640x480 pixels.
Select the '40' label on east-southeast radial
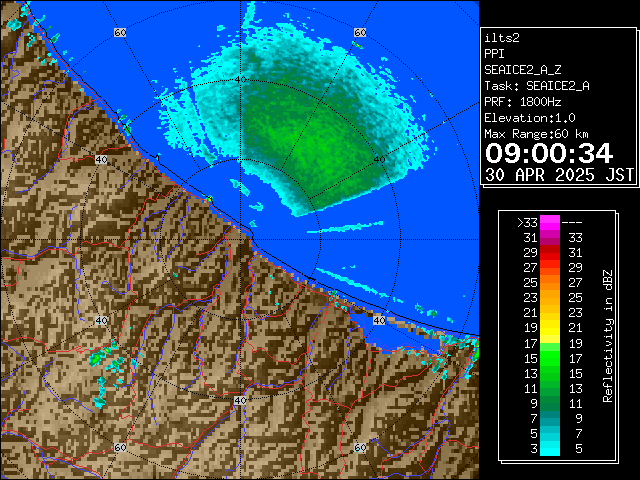379,320
